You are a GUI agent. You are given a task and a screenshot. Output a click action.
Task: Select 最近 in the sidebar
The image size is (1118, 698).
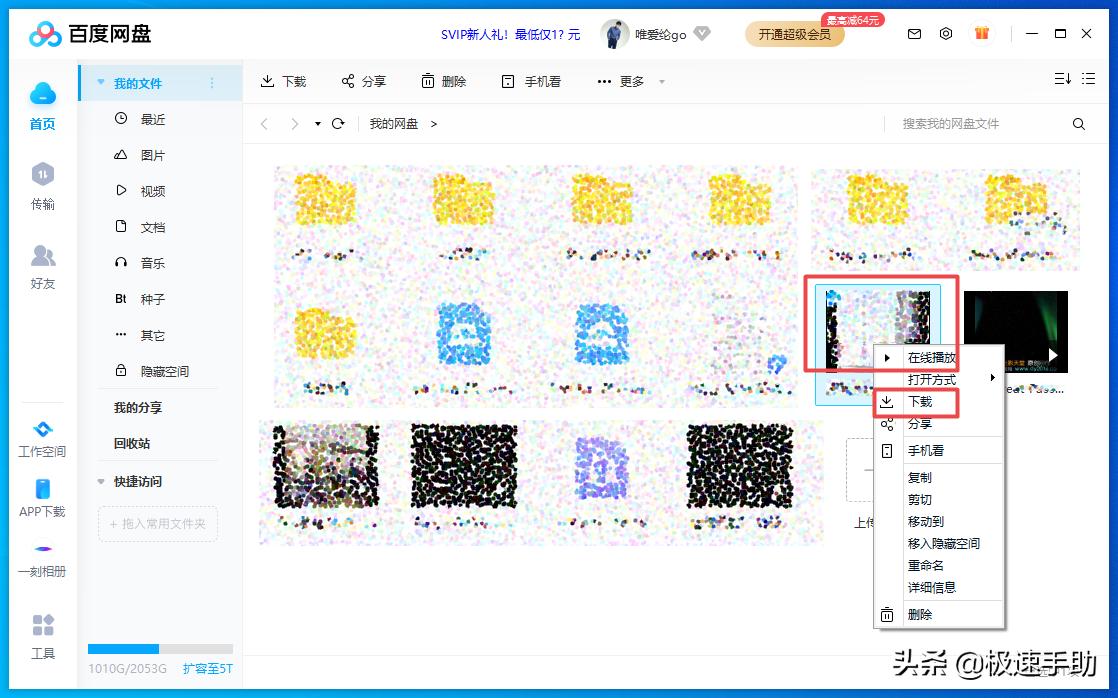click(140, 119)
